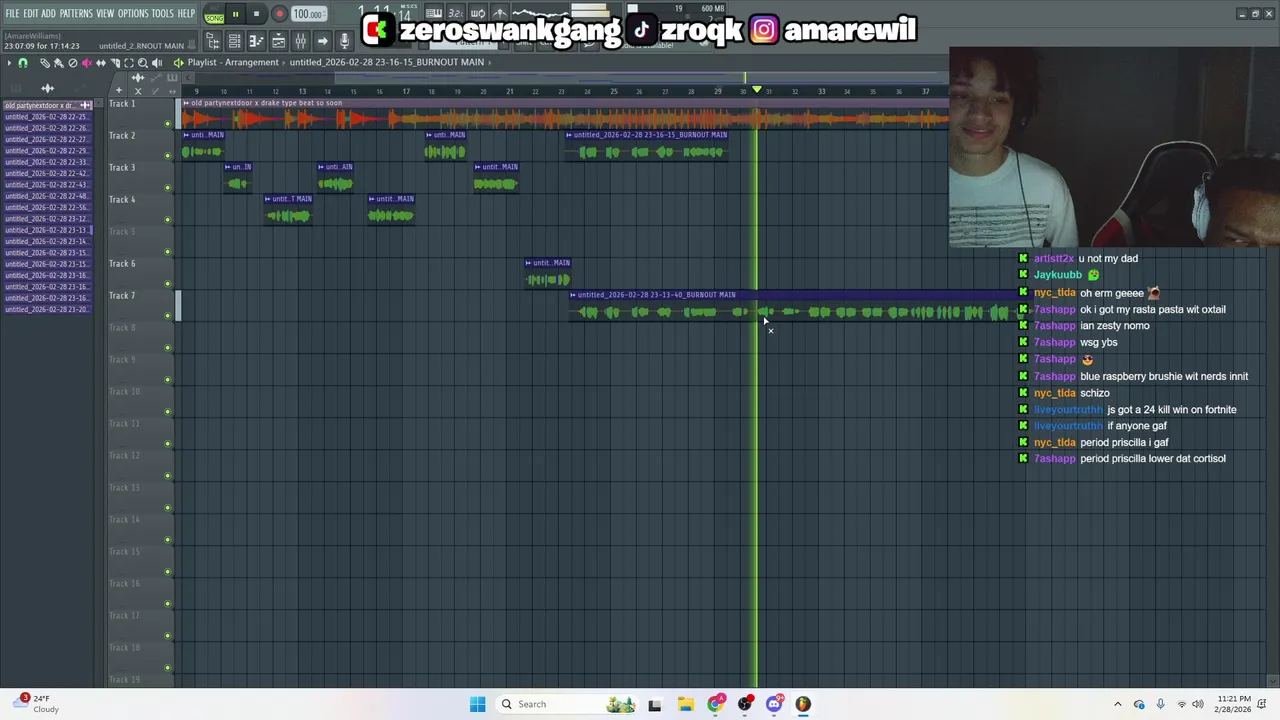Select Track 1 header label
The image size is (1280, 720).
[122, 104]
